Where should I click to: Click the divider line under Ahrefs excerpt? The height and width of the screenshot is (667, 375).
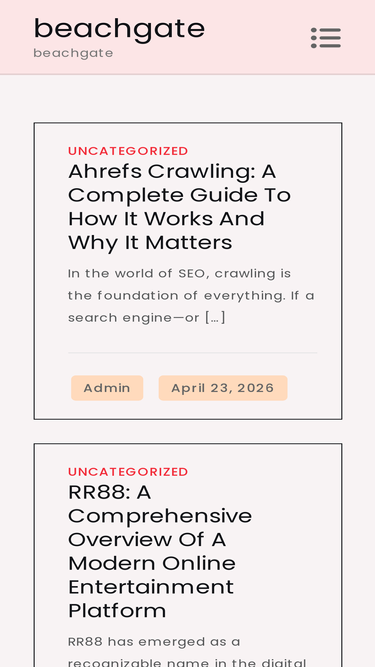(193, 353)
